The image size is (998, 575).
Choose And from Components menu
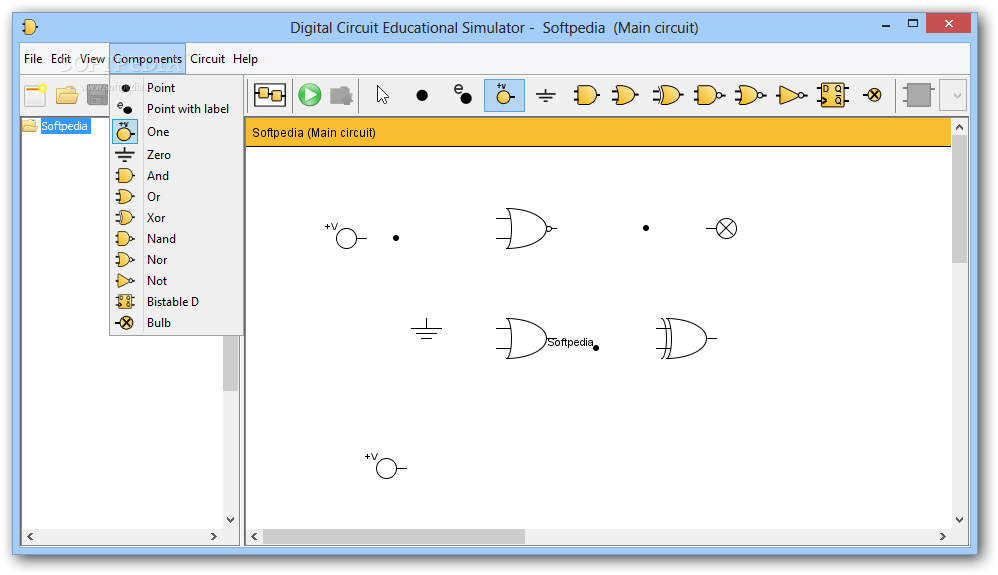pyautogui.click(x=177, y=176)
